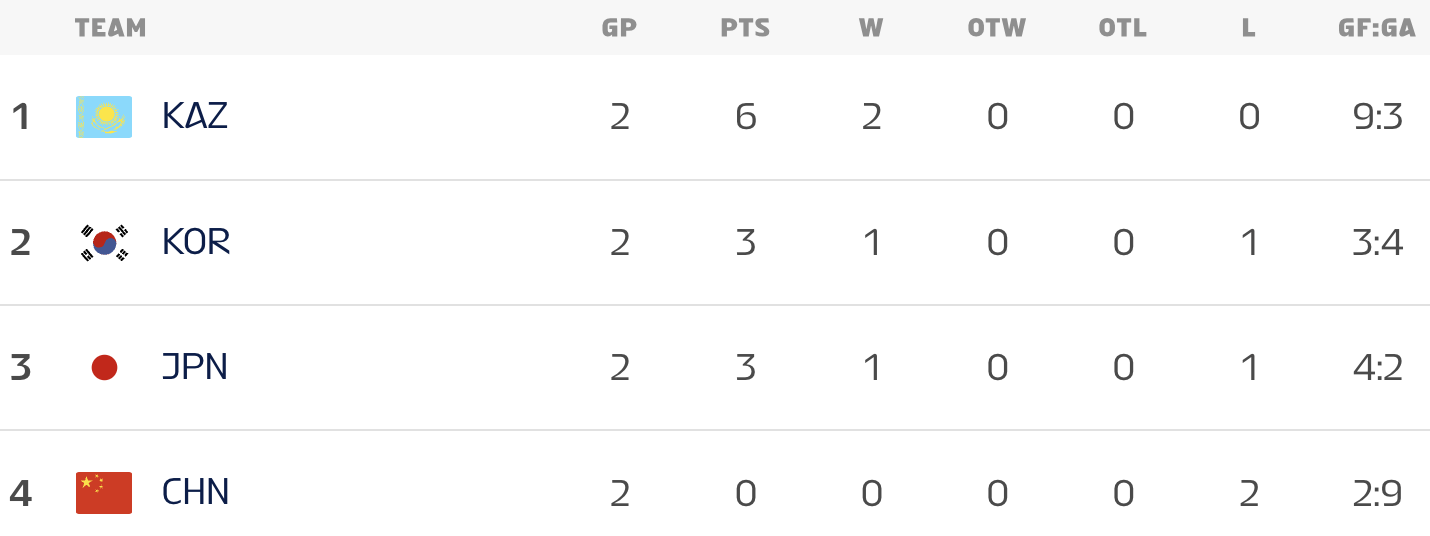The width and height of the screenshot is (1430, 536).
Task: Click the OTL column header
Action: 1123,28
